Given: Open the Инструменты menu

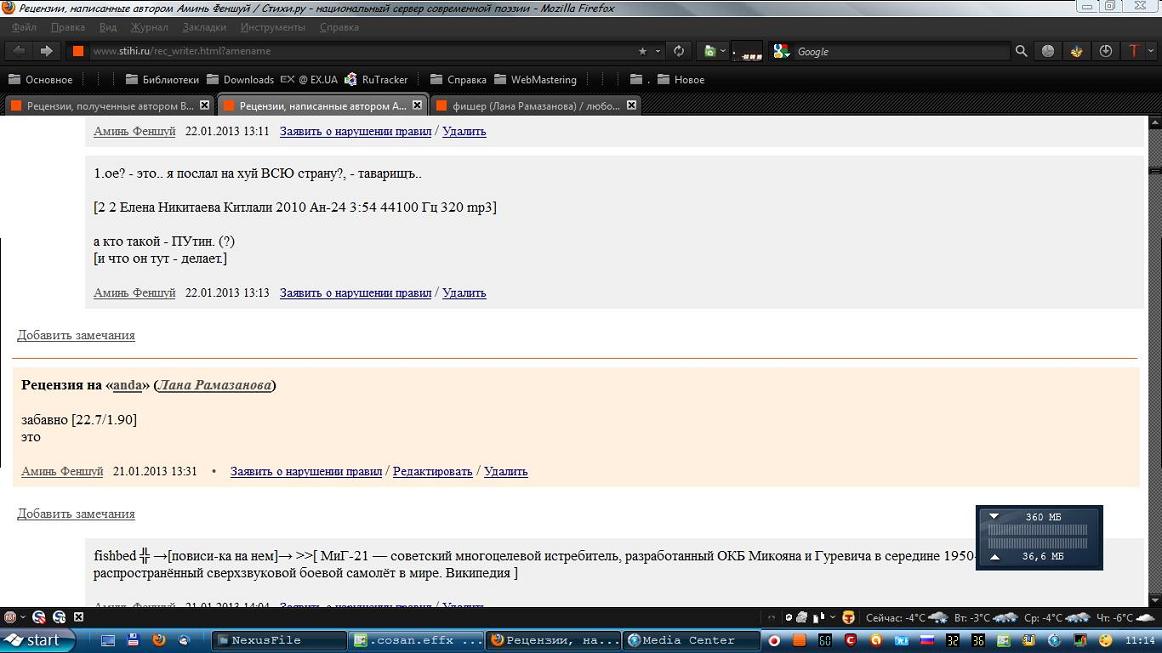Looking at the screenshot, I should pyautogui.click(x=273, y=27).
